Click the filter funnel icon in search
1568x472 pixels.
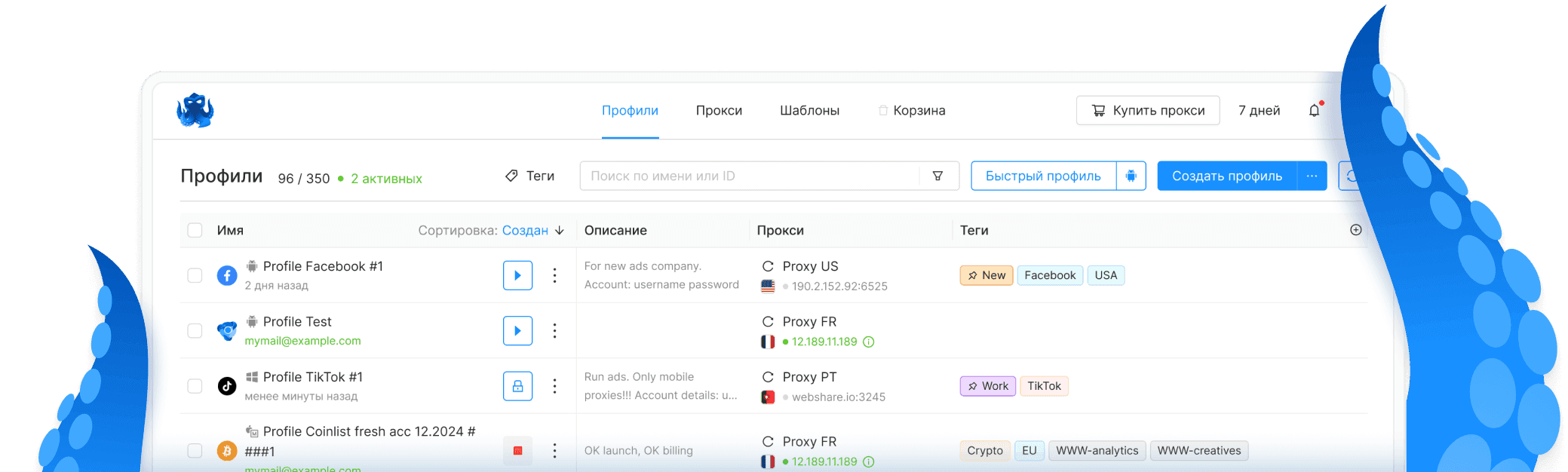tap(937, 176)
